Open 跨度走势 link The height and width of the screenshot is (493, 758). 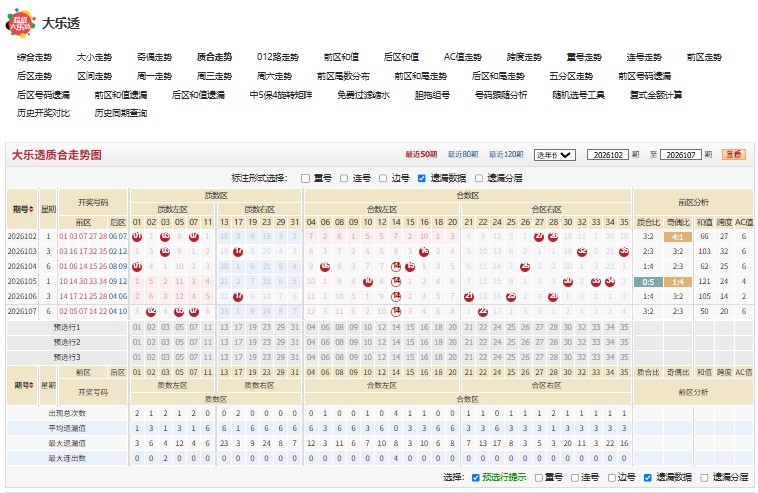click(x=524, y=57)
